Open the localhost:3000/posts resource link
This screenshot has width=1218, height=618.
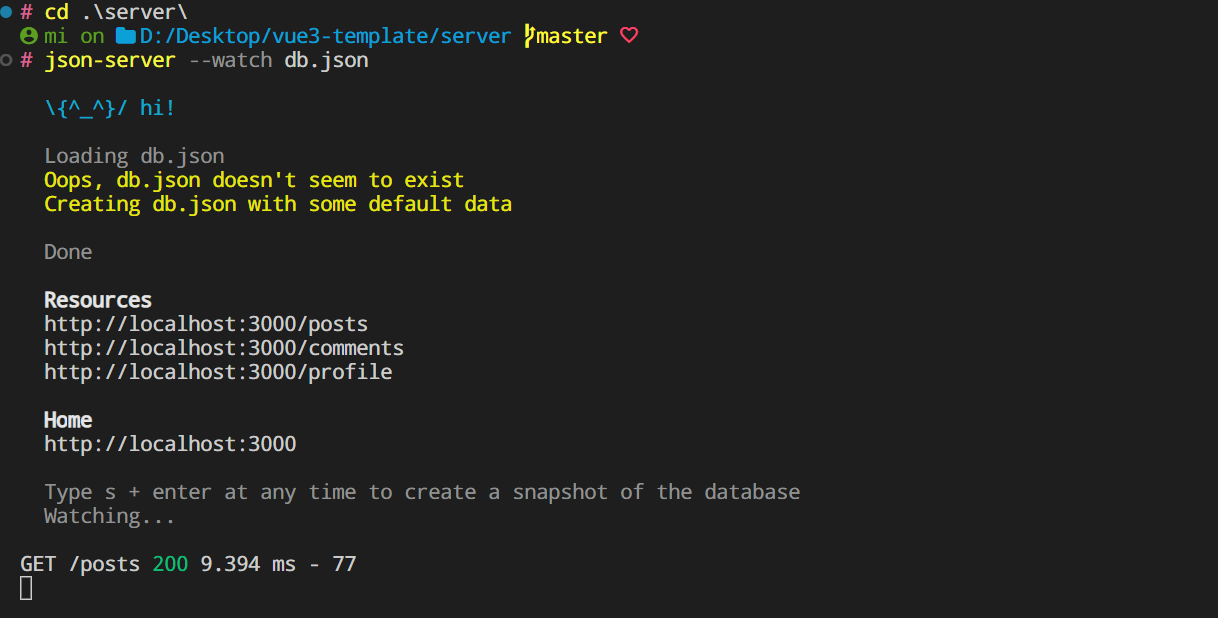(206, 324)
